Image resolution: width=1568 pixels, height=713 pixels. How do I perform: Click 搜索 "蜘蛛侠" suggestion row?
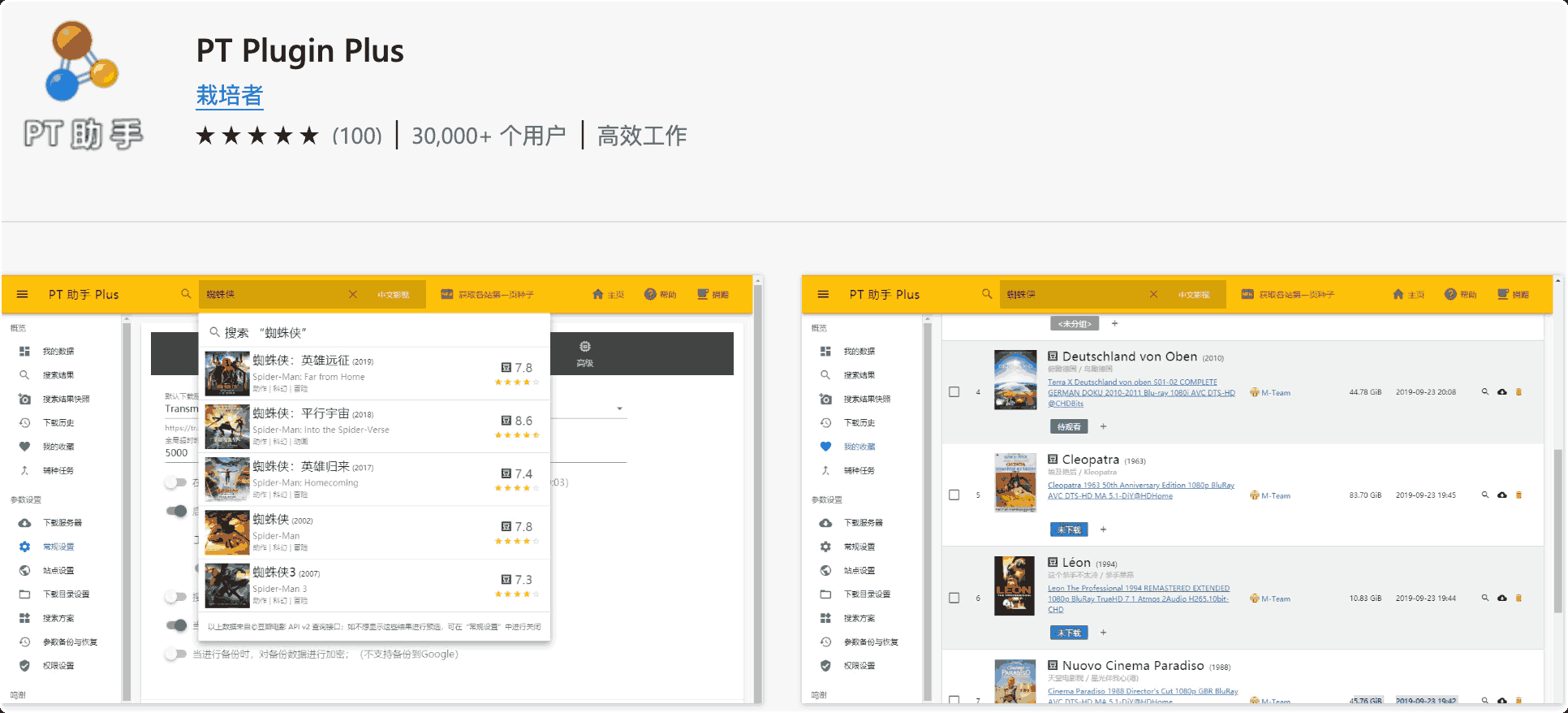(374, 332)
